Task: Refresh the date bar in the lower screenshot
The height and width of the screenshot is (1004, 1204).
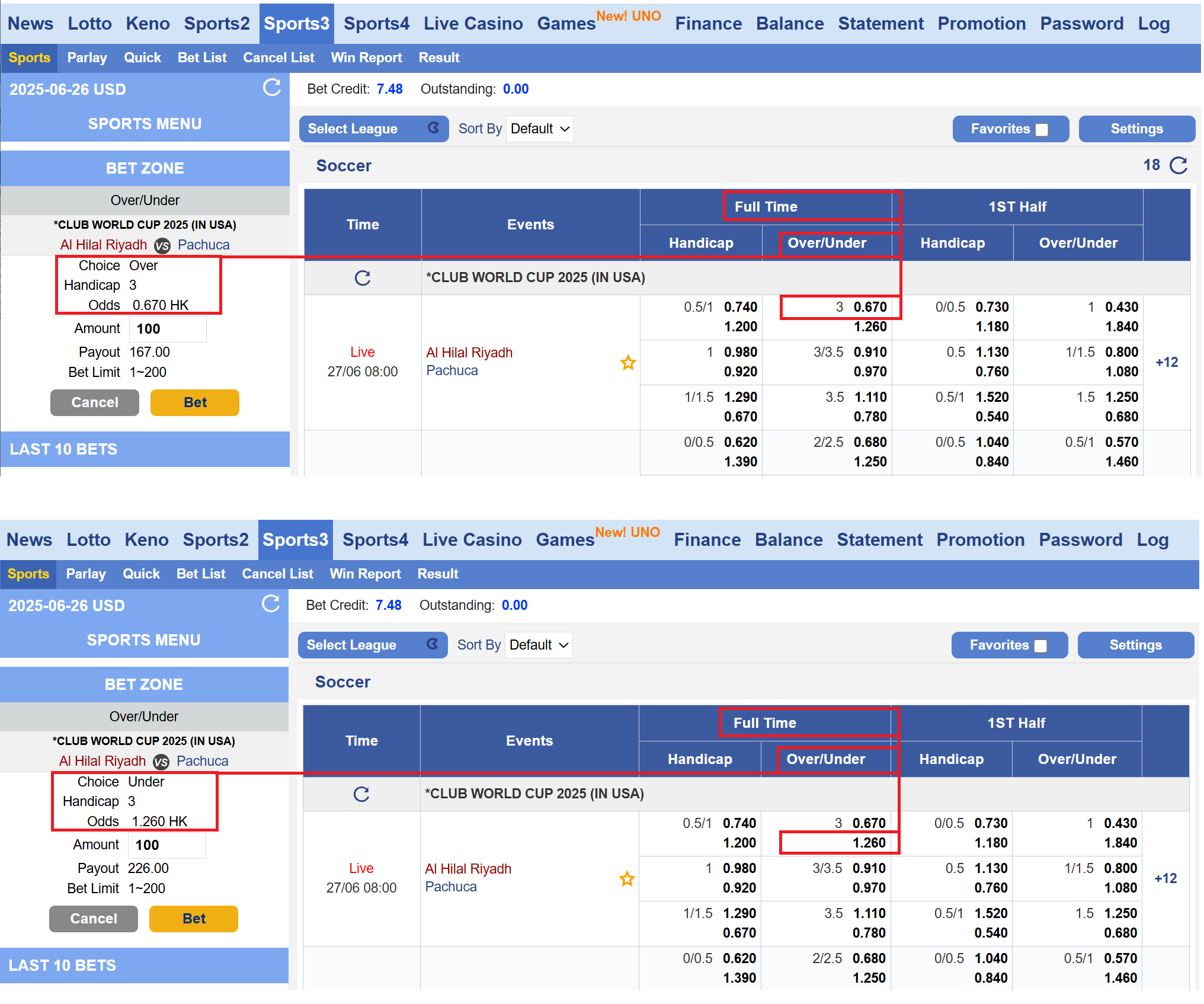Action: (x=271, y=604)
